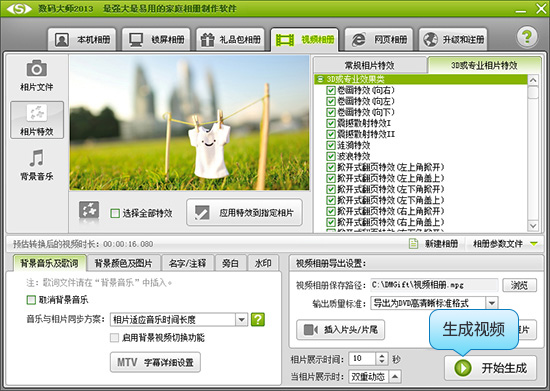Click 相片展示时间 stepper arrows

[382, 358]
